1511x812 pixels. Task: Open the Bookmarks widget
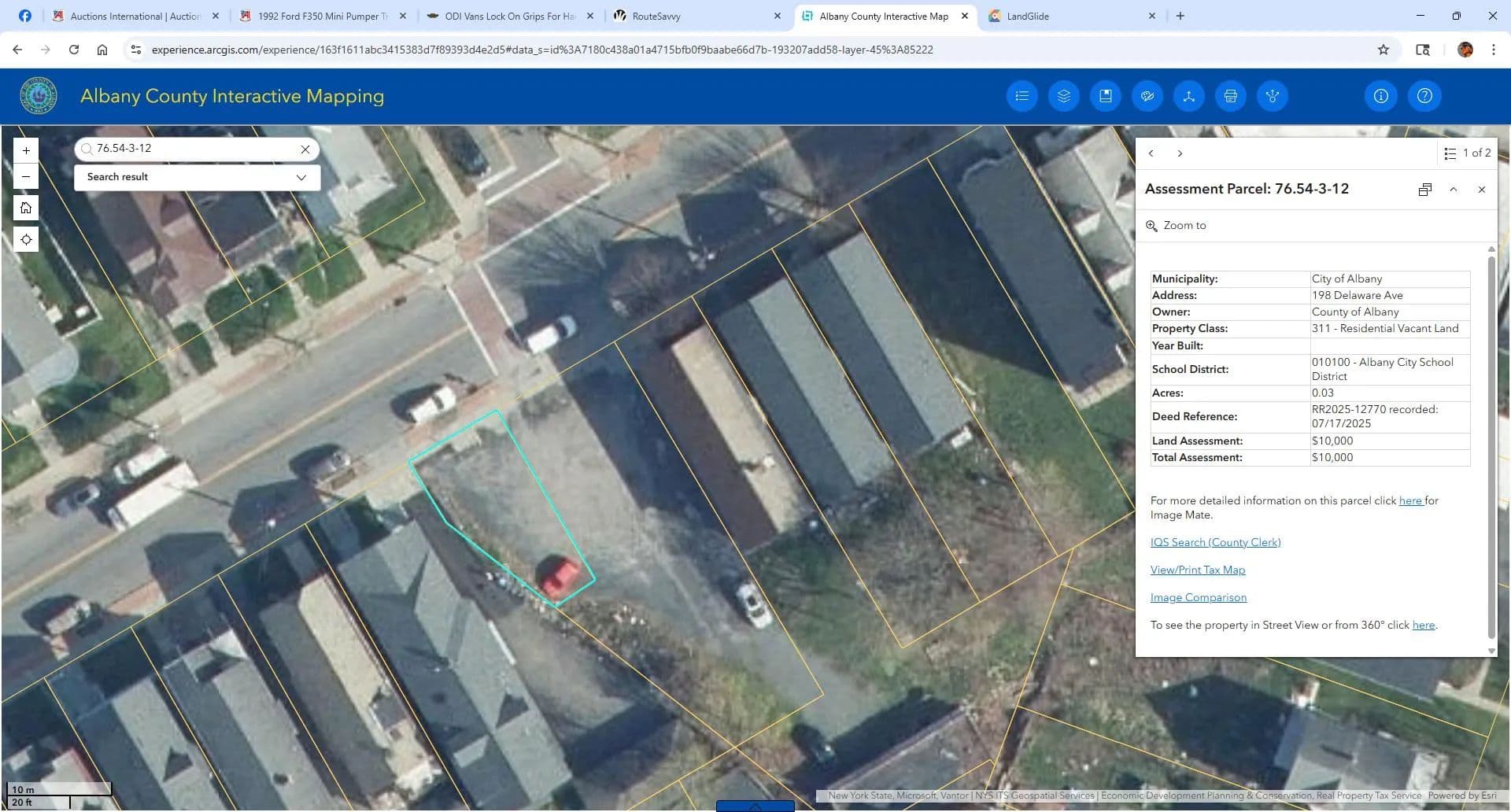tap(1105, 96)
